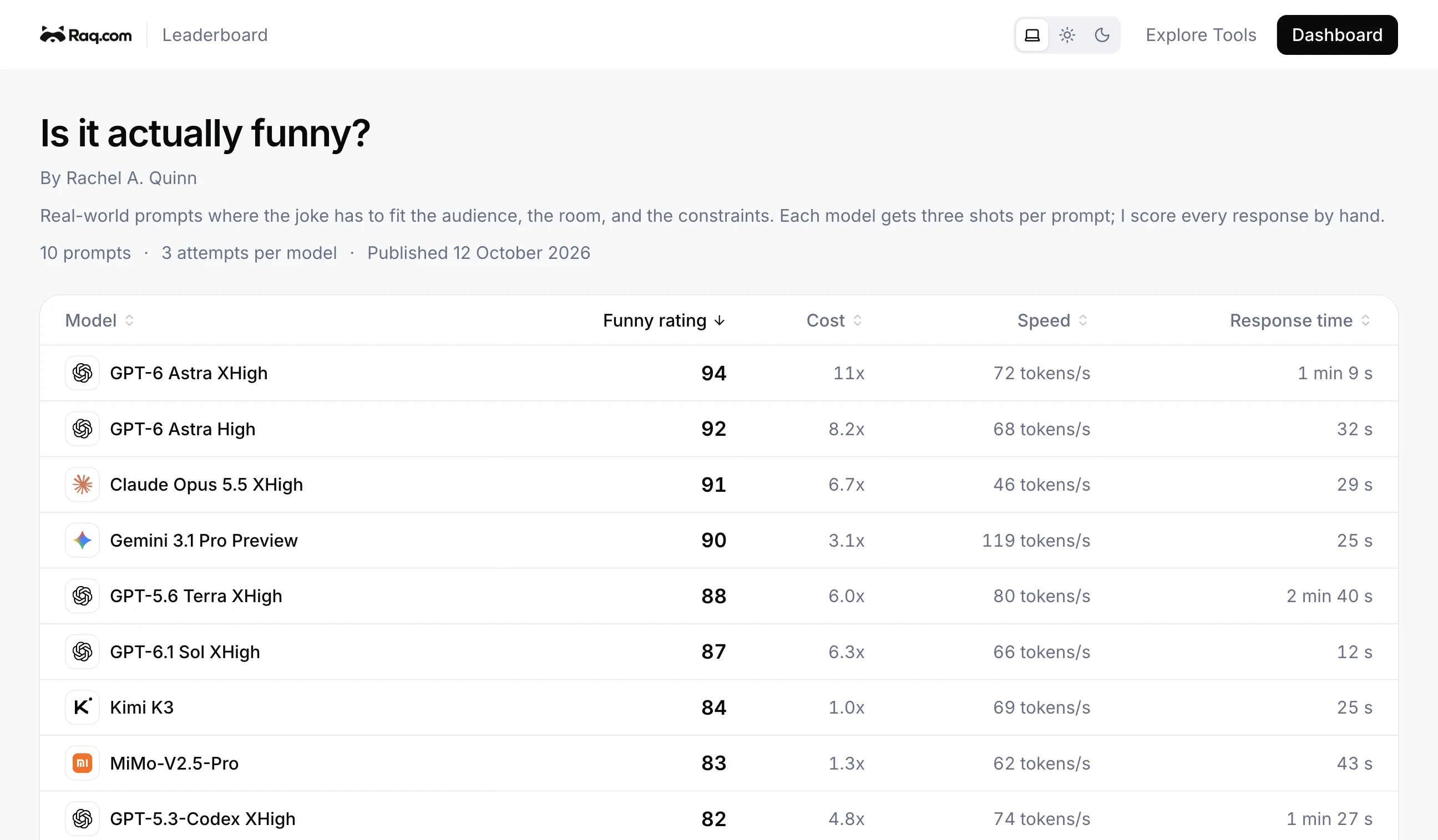Open Explore Tools link

1201,35
